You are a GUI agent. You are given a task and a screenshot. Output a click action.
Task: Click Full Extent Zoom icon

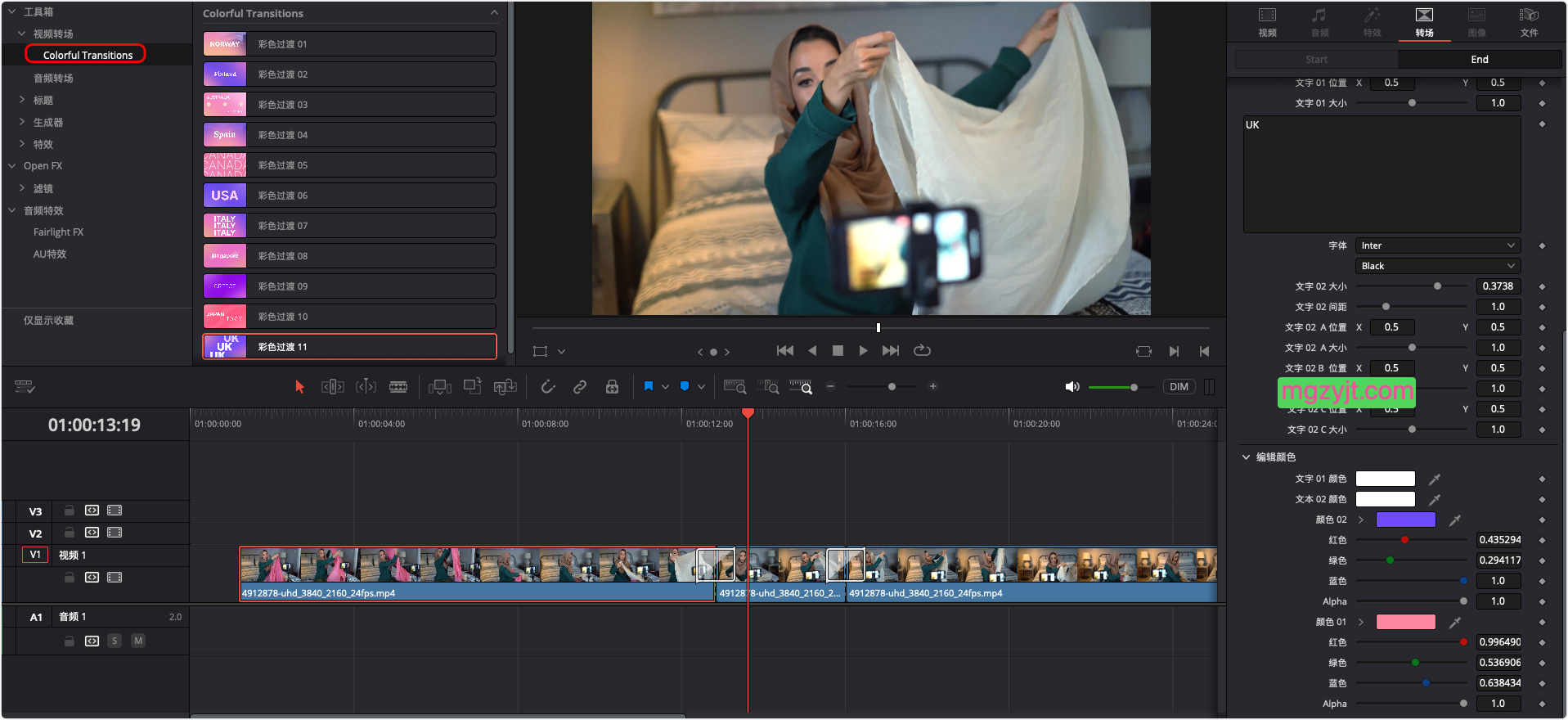point(735,387)
